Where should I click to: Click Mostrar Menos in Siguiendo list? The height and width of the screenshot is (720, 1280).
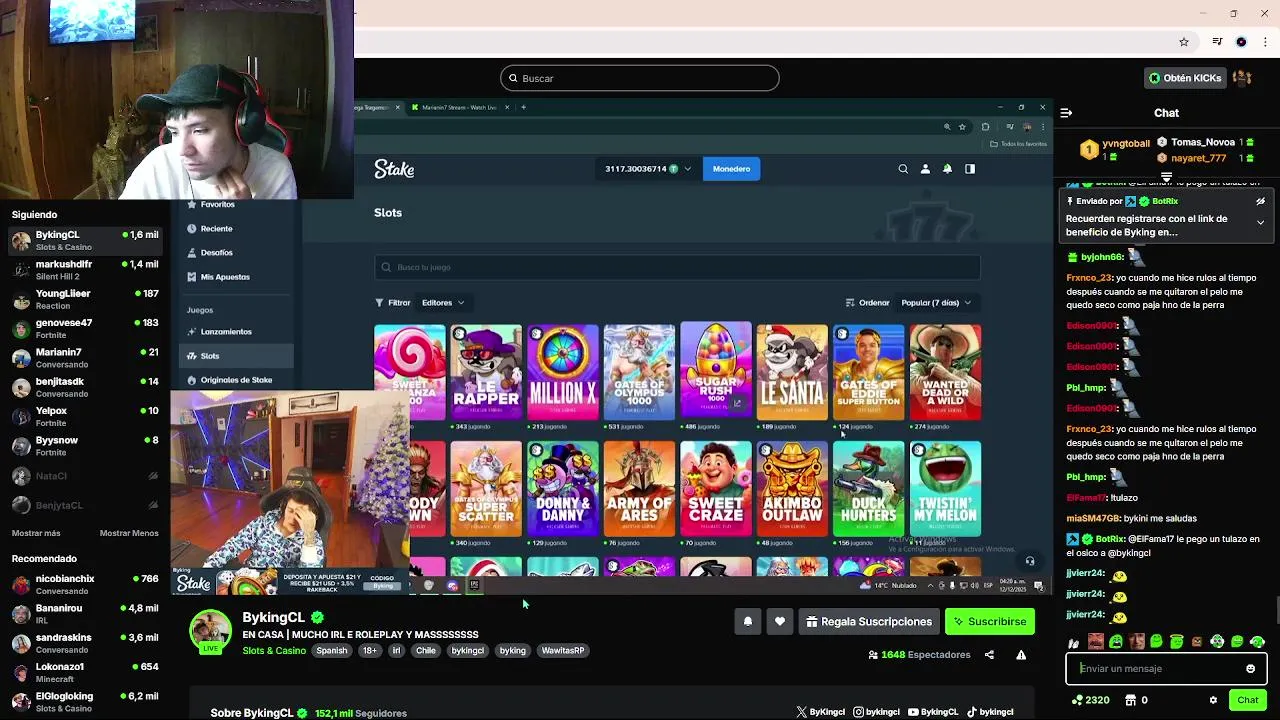click(x=129, y=533)
